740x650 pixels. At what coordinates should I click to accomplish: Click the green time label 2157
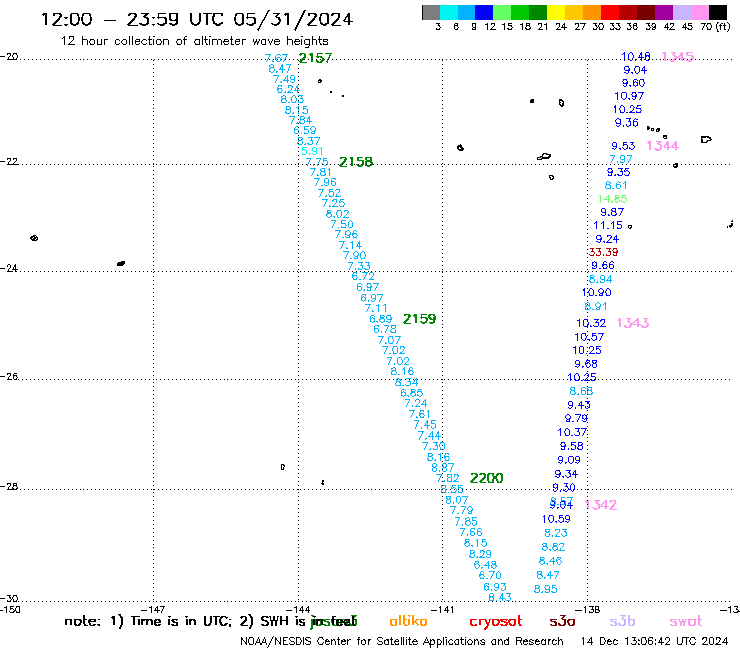(315, 58)
